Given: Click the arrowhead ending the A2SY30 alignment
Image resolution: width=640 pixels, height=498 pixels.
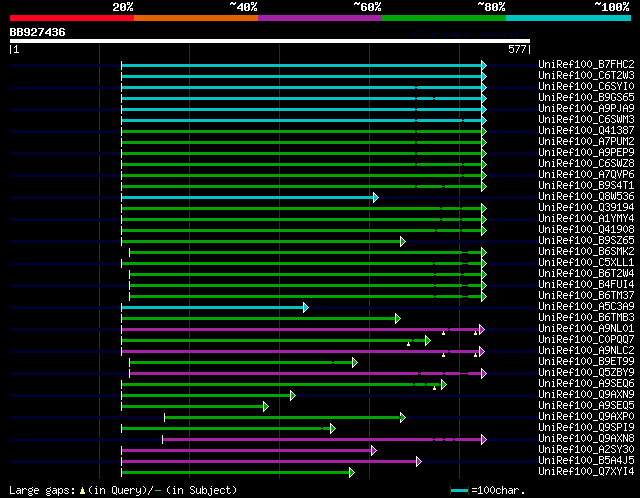Looking at the screenshot, I should (x=374, y=451).
